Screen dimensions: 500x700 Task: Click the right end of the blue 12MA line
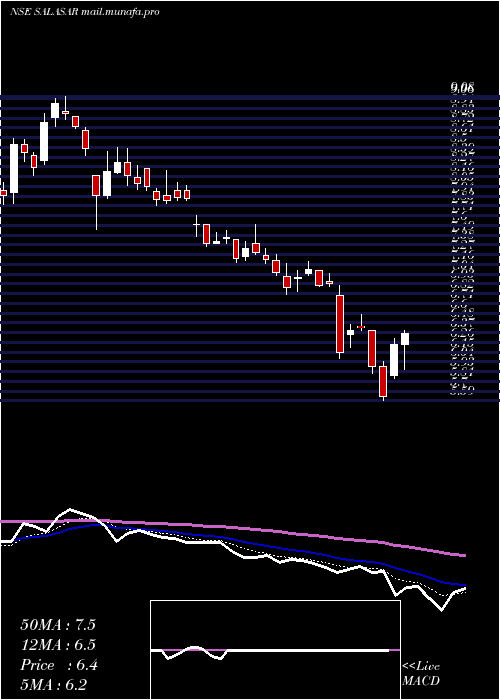click(x=464, y=584)
